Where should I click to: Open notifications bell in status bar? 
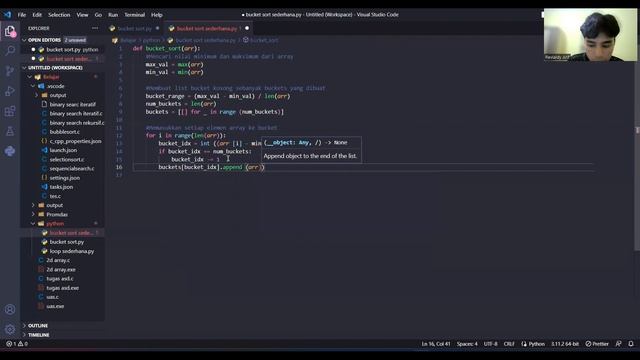click(631, 344)
